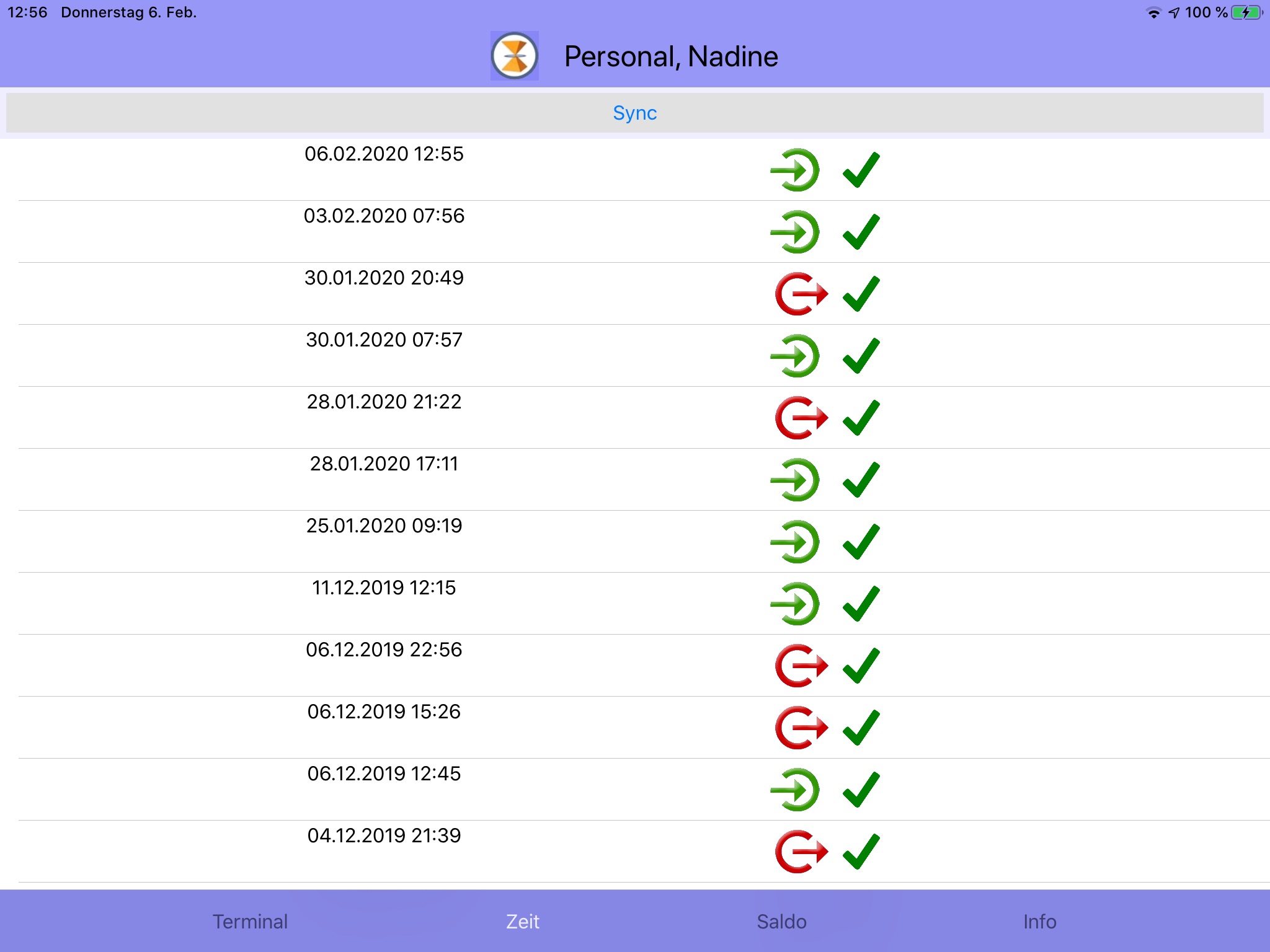Click green checkmark for 06.02.2020 12:55
The image size is (1270, 952).
click(x=861, y=170)
